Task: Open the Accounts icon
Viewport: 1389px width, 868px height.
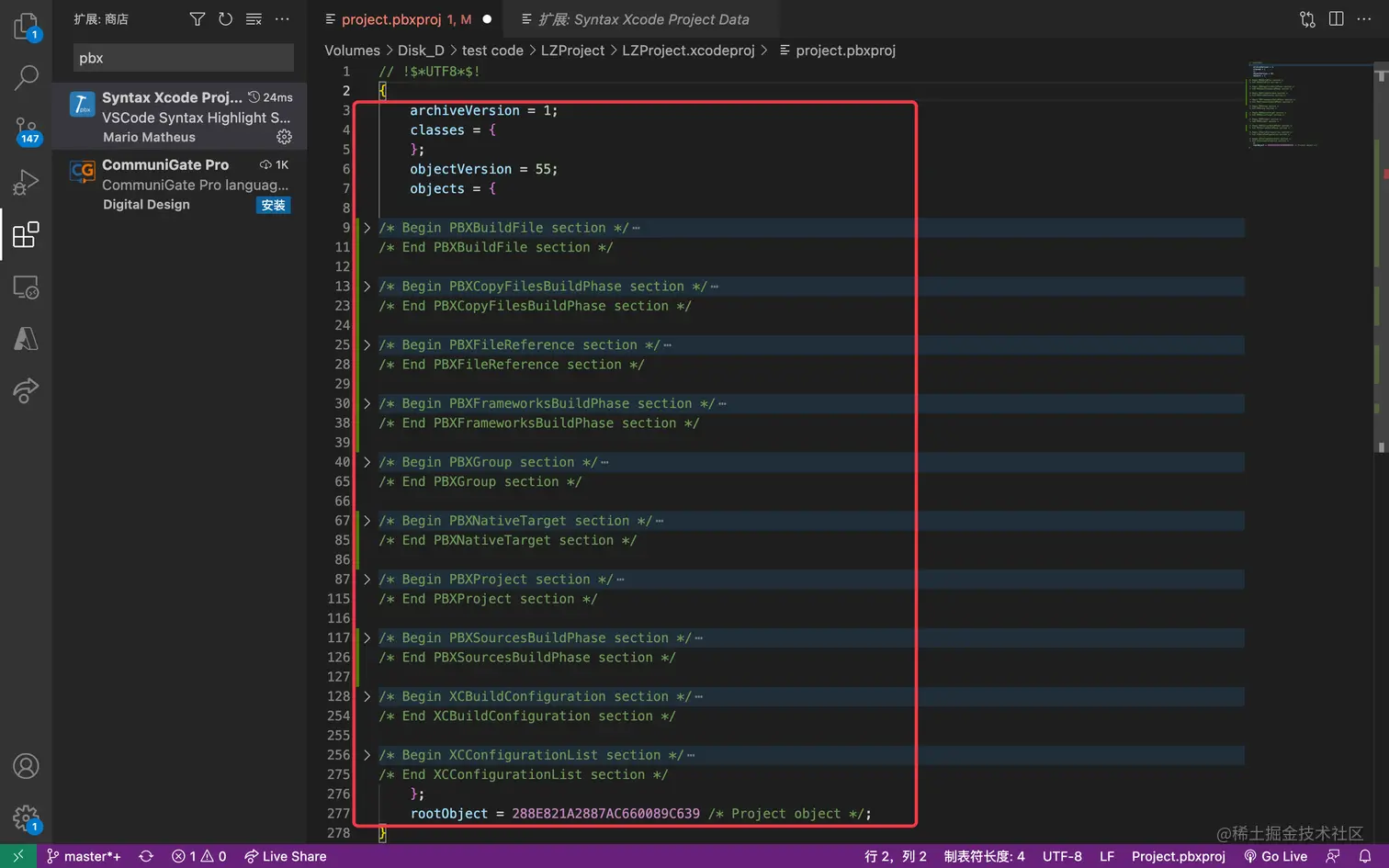Action: point(26,766)
